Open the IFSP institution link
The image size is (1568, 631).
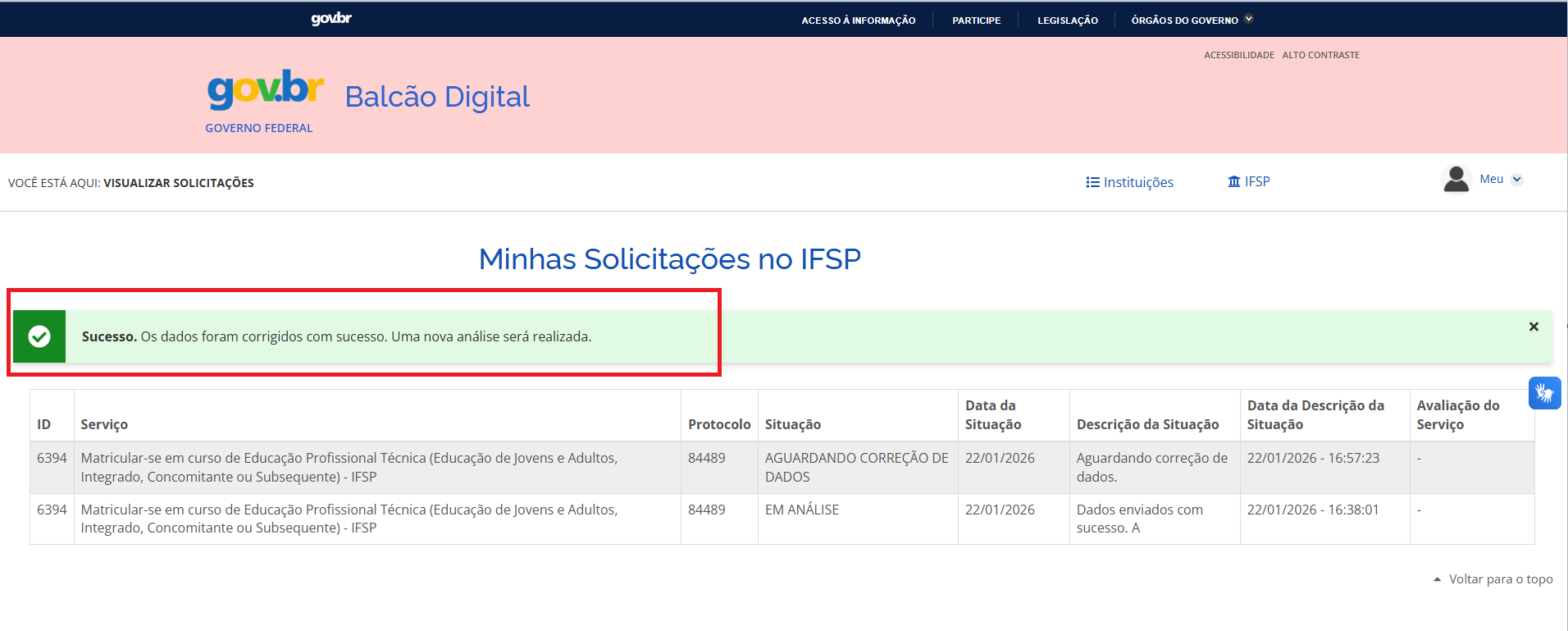[x=1248, y=181]
